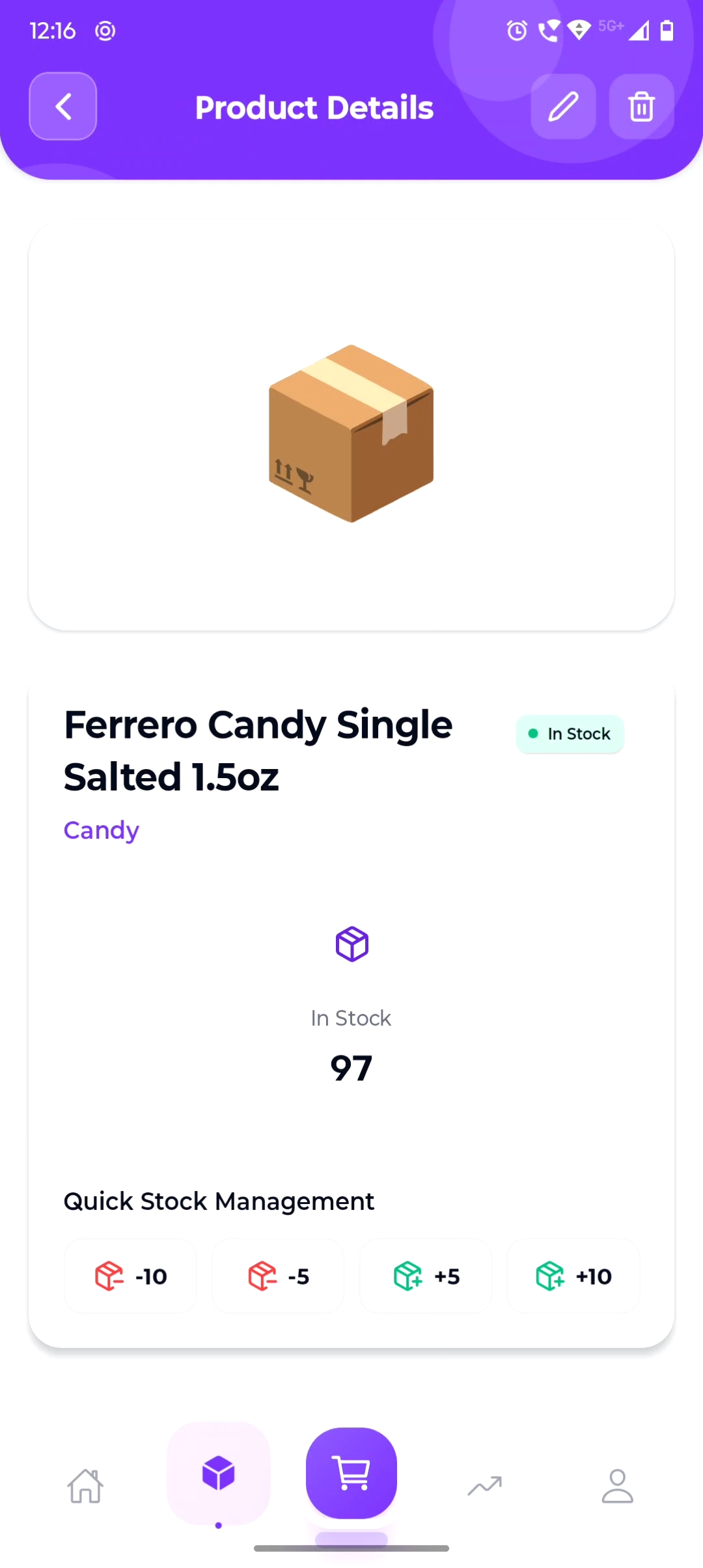The height and width of the screenshot is (1568, 703).
Task: Decrease stock by 5
Action: (278, 1276)
